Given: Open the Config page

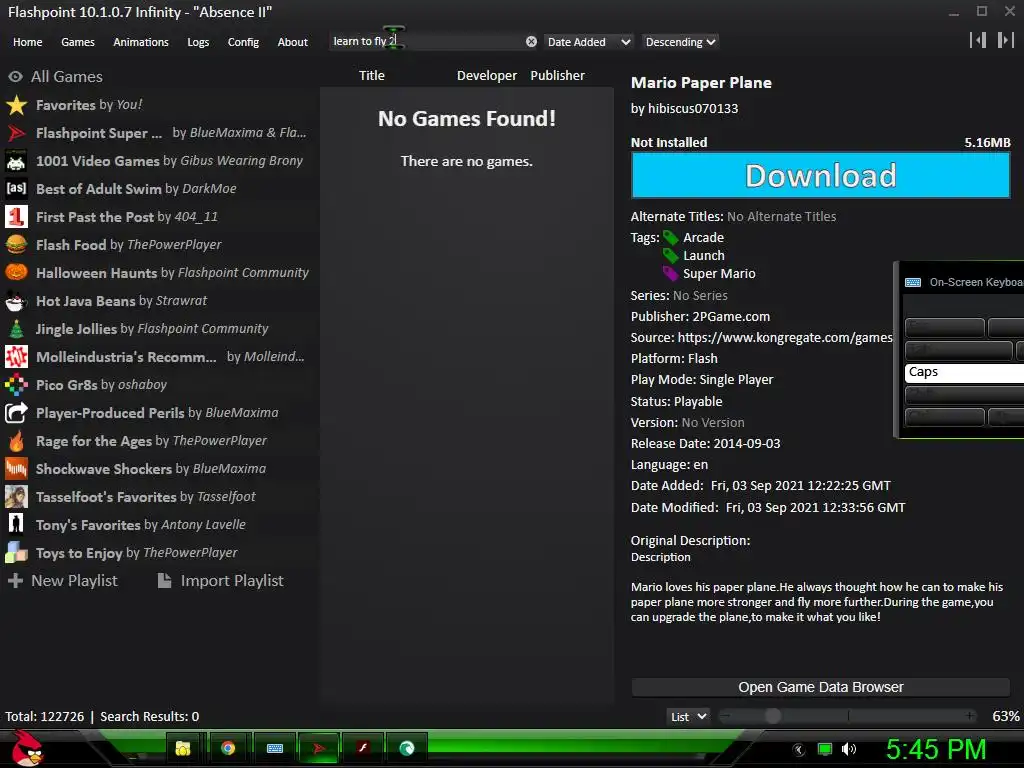Looking at the screenshot, I should click(243, 42).
